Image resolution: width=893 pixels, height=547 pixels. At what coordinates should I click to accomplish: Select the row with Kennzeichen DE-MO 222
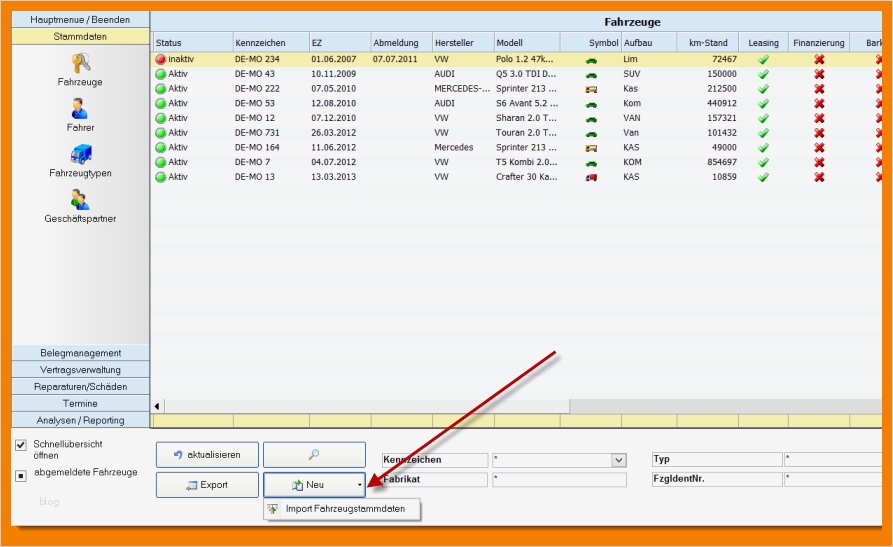516,89
